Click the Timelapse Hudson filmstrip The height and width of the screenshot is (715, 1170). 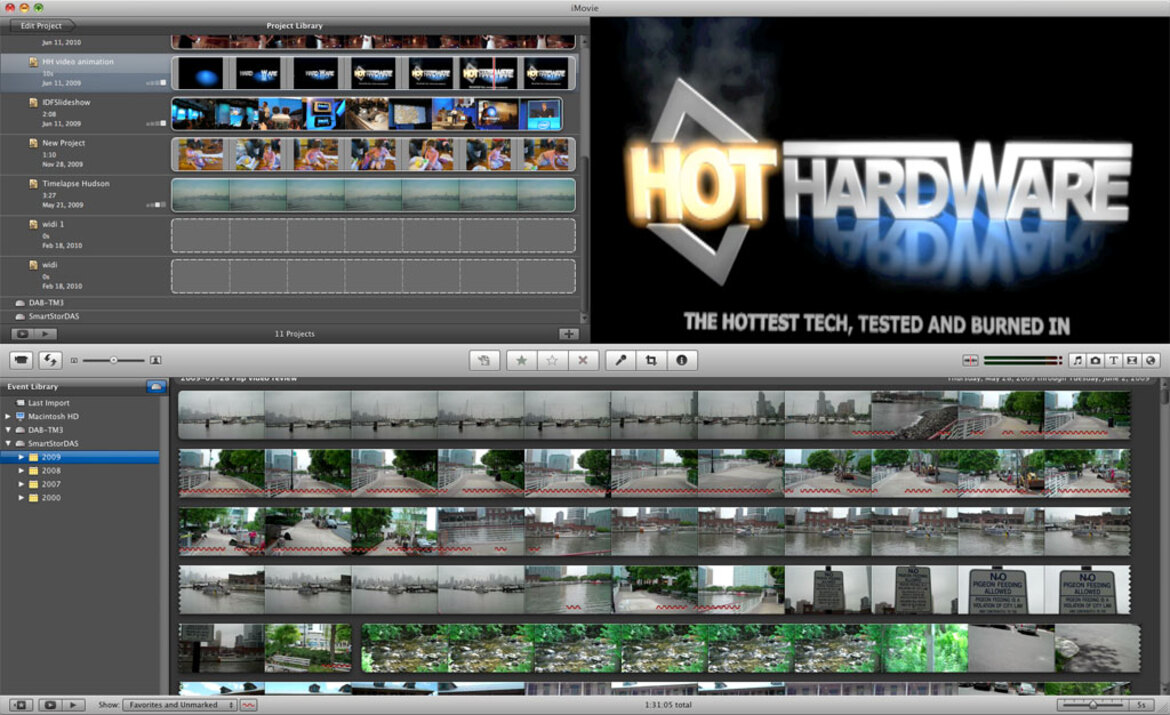[x=374, y=195]
